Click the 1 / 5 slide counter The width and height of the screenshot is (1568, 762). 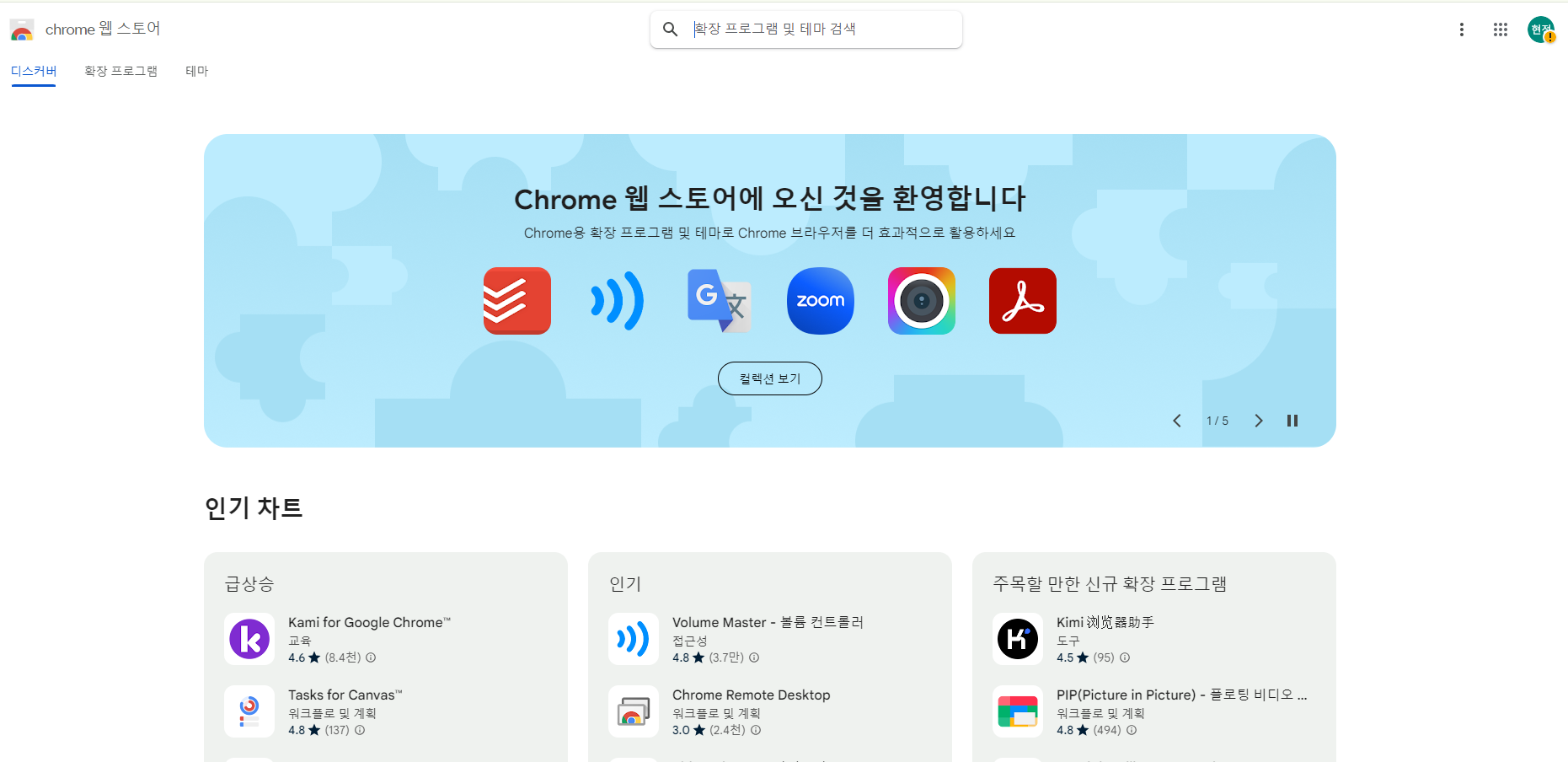click(1217, 421)
